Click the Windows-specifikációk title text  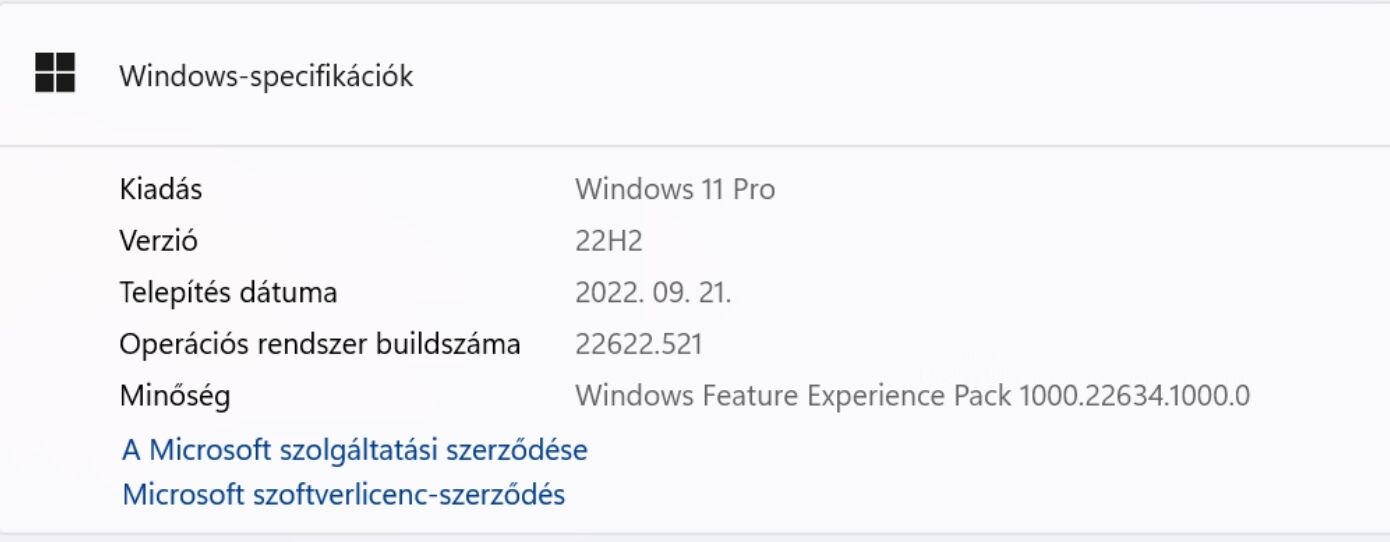tap(266, 76)
